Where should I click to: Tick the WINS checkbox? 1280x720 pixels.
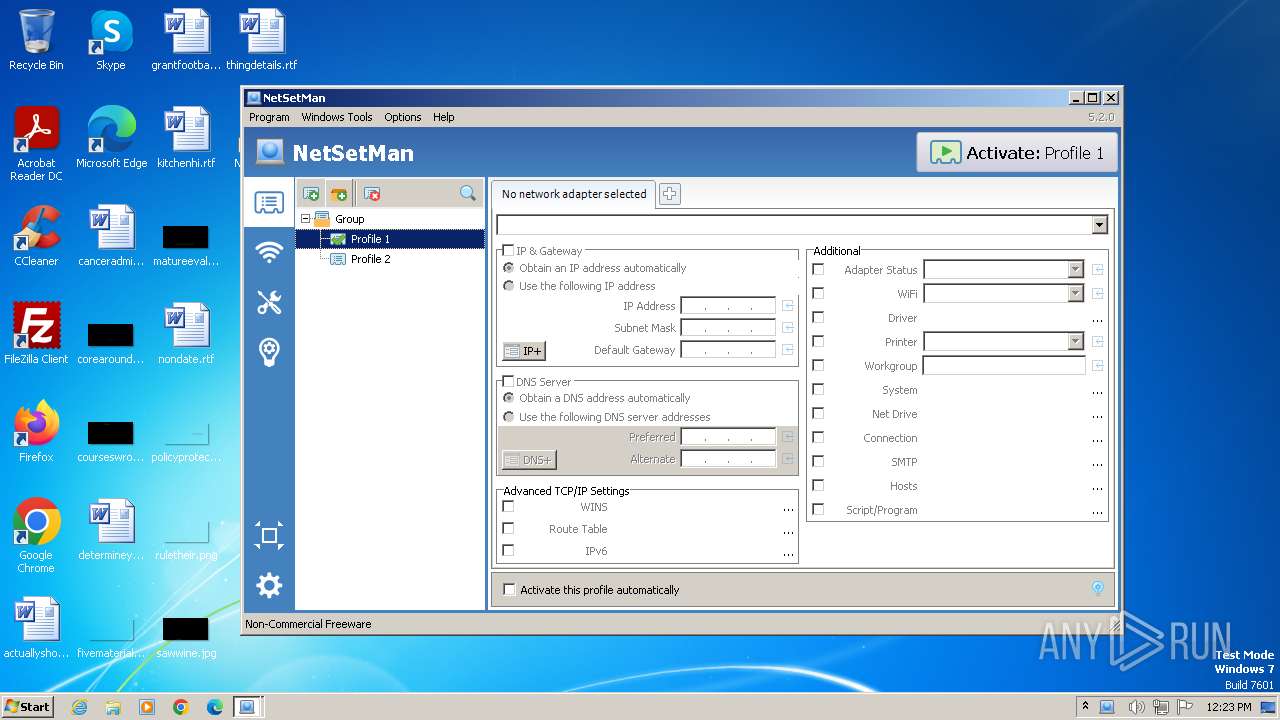coord(508,507)
